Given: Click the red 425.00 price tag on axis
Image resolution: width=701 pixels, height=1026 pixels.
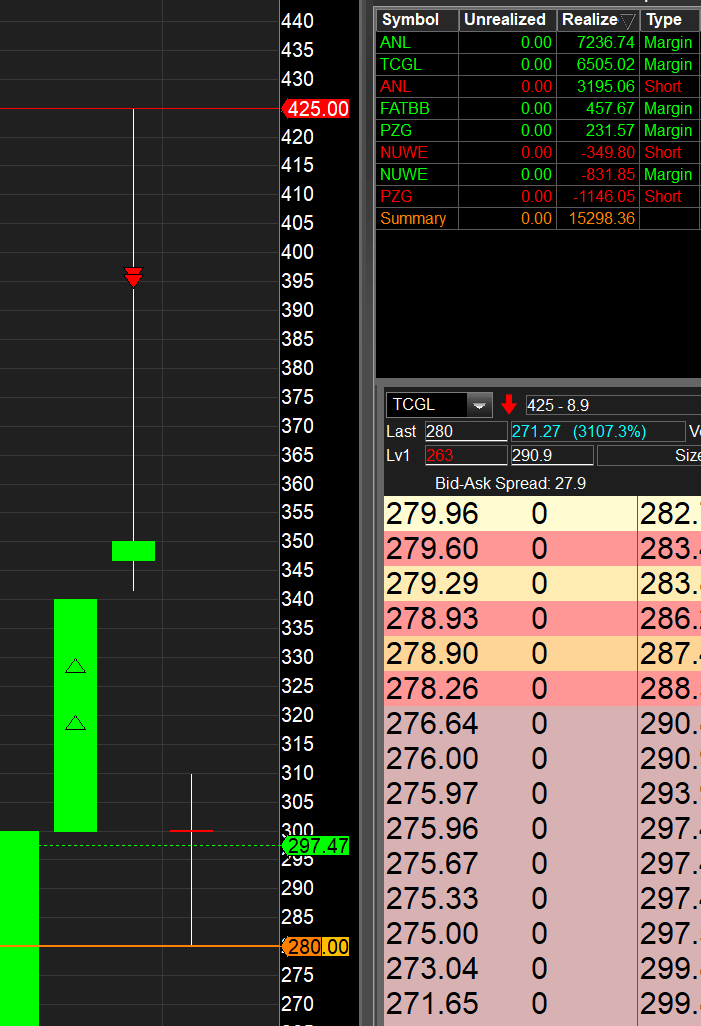Looking at the screenshot, I should (x=315, y=109).
